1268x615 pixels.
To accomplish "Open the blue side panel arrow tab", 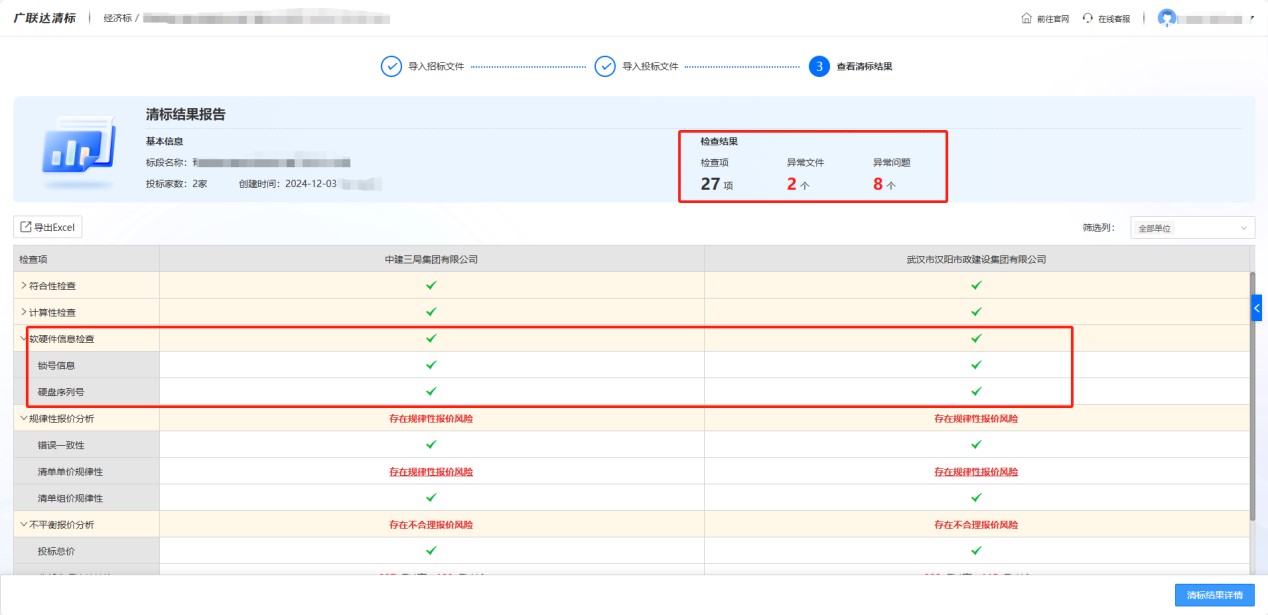I will tap(1257, 310).
